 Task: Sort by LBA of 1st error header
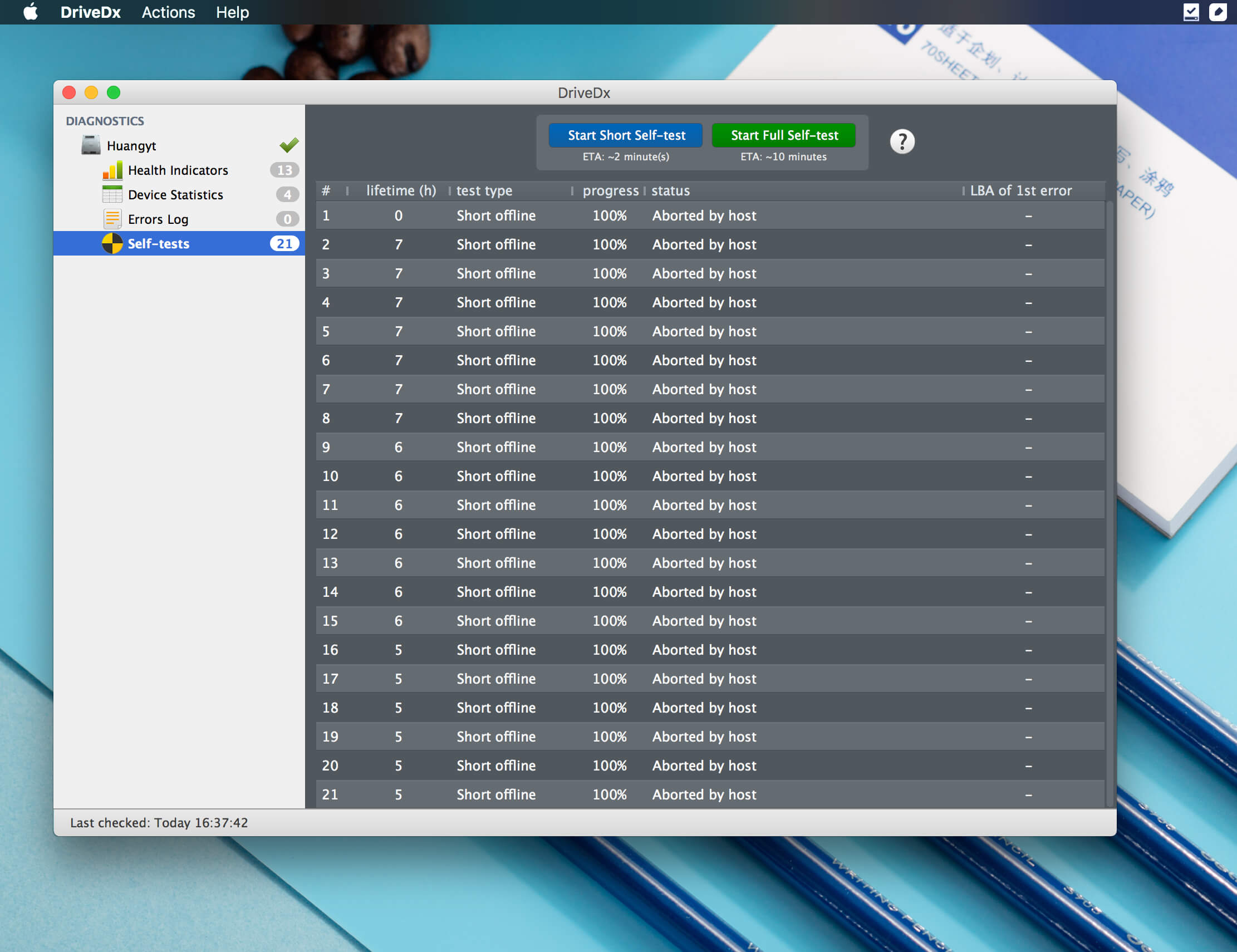coord(1034,190)
